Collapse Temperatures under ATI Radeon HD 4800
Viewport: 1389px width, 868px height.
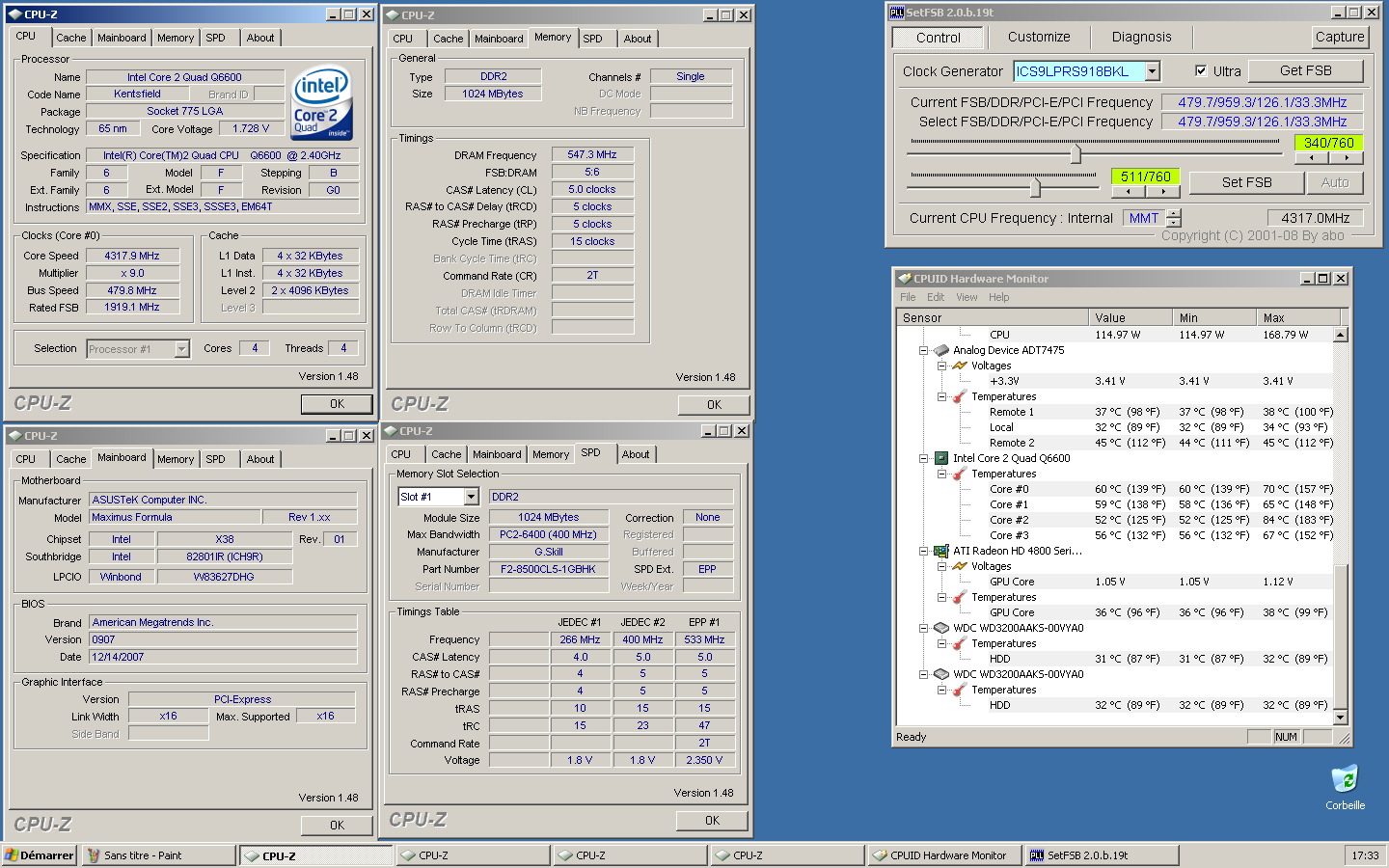pos(941,597)
